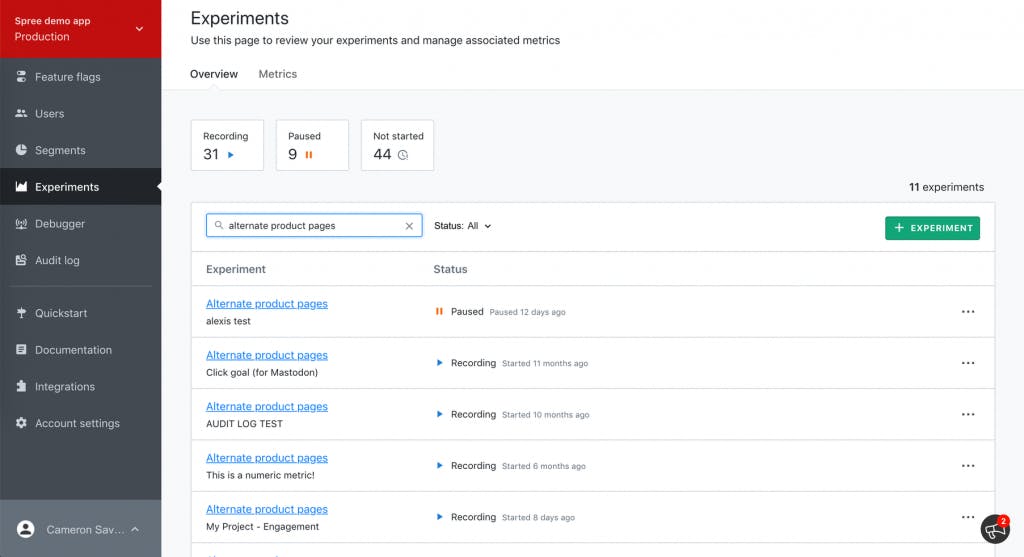The width and height of the screenshot is (1024, 557).
Task: Open the Users section icon
Action: pos(21,114)
